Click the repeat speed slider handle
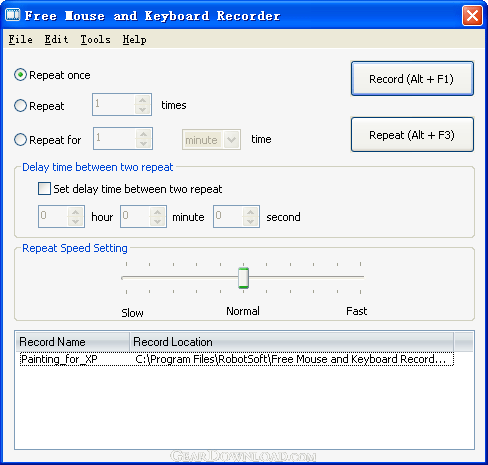Image resolution: width=488 pixels, height=465 pixels. click(x=243, y=278)
